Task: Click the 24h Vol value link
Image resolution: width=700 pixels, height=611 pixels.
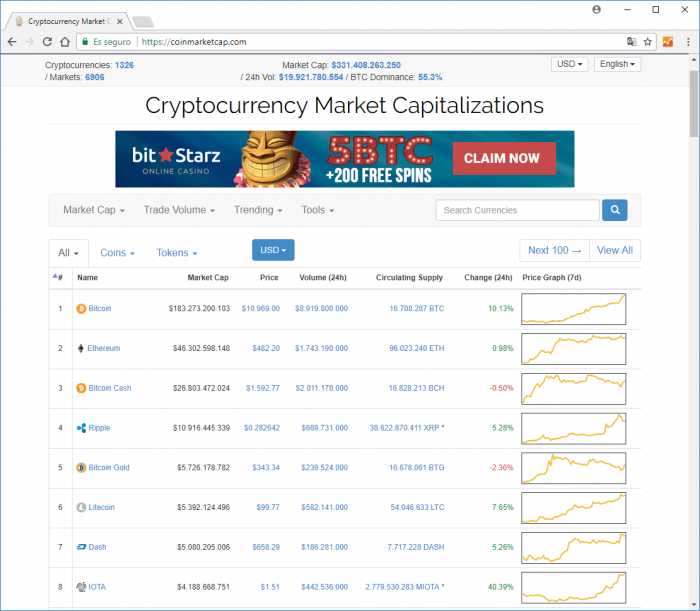Action: (x=311, y=77)
